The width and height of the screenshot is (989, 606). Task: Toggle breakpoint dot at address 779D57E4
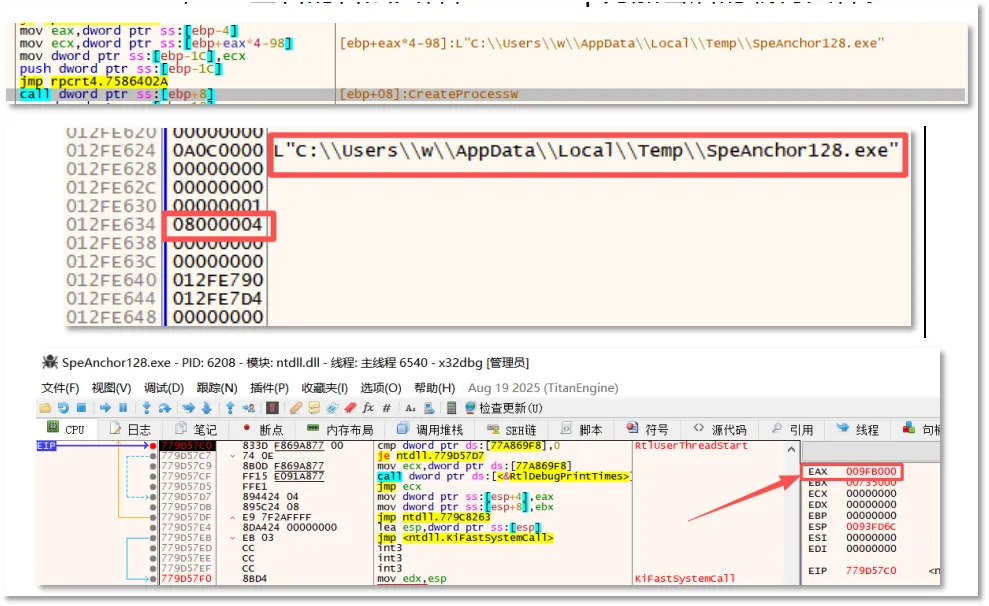(x=153, y=527)
